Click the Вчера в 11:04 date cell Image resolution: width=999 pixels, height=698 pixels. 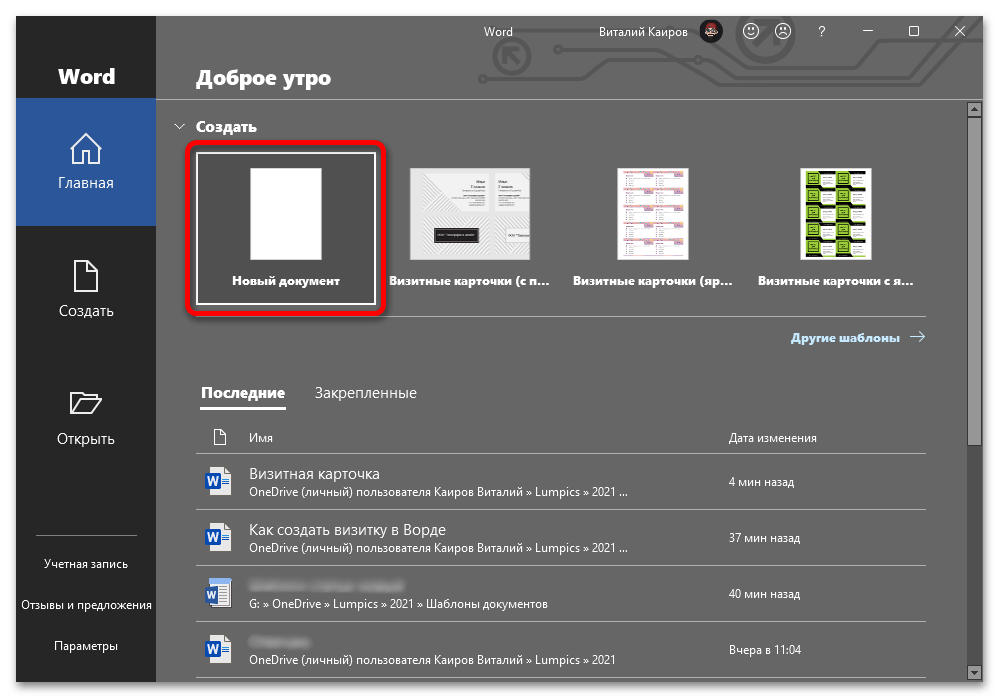[x=765, y=650]
